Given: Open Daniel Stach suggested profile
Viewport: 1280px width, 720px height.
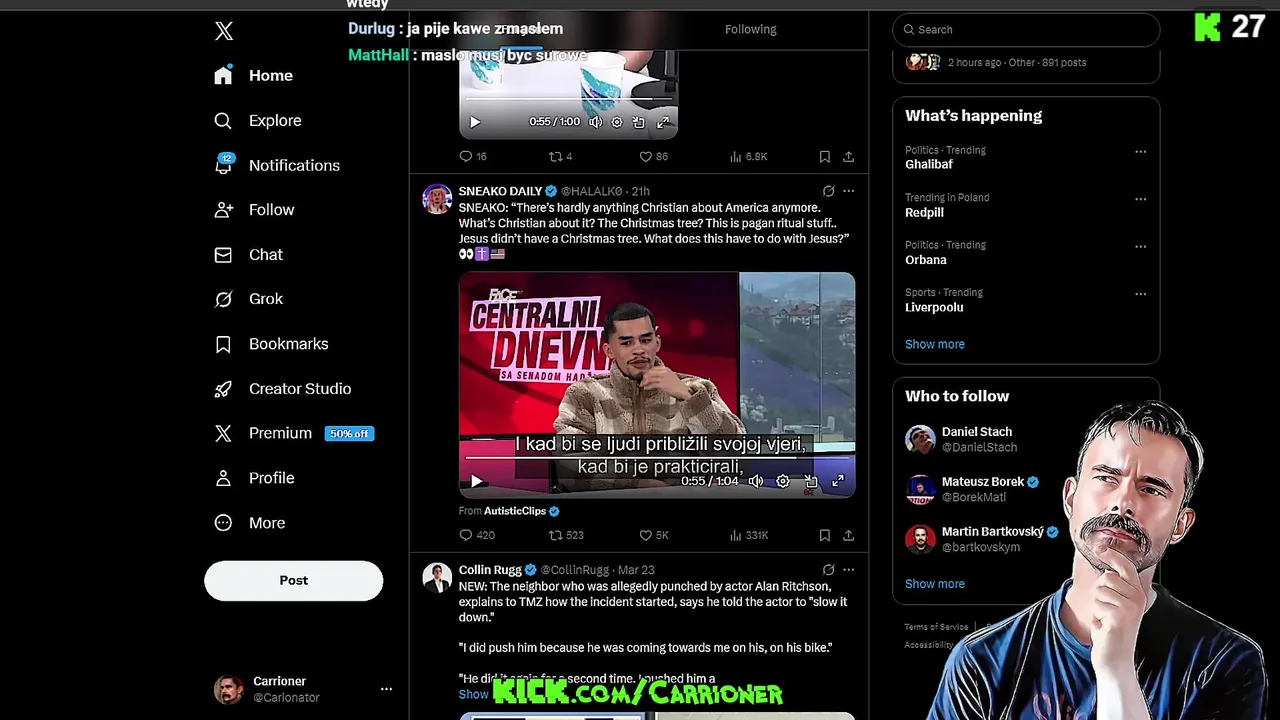Looking at the screenshot, I should (977, 432).
